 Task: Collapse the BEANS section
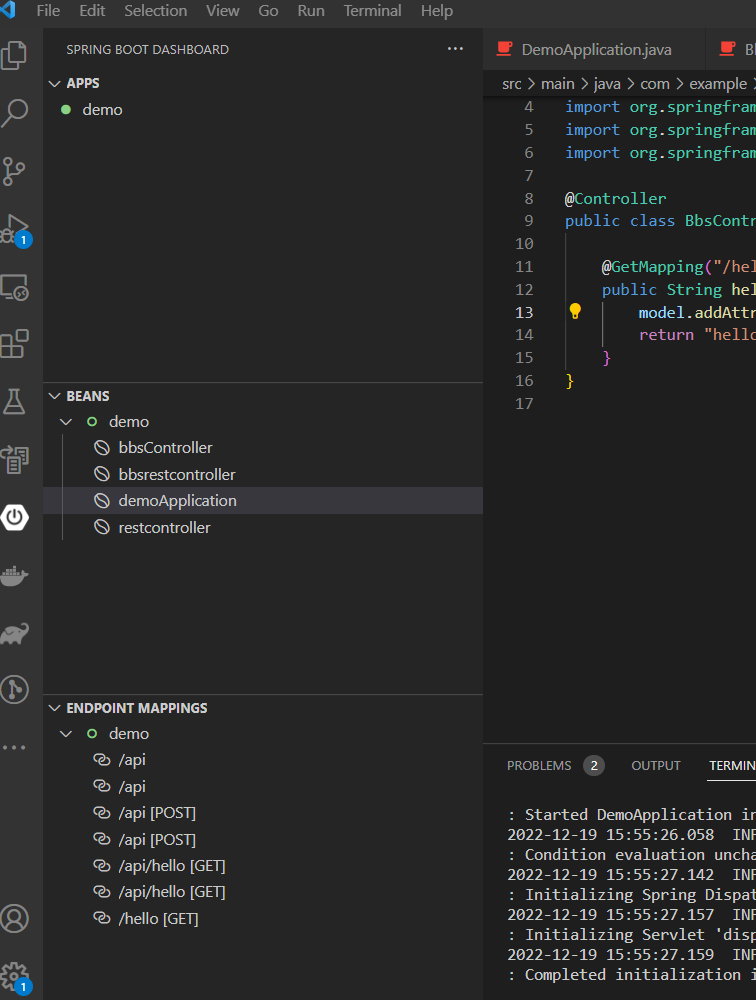(x=55, y=396)
